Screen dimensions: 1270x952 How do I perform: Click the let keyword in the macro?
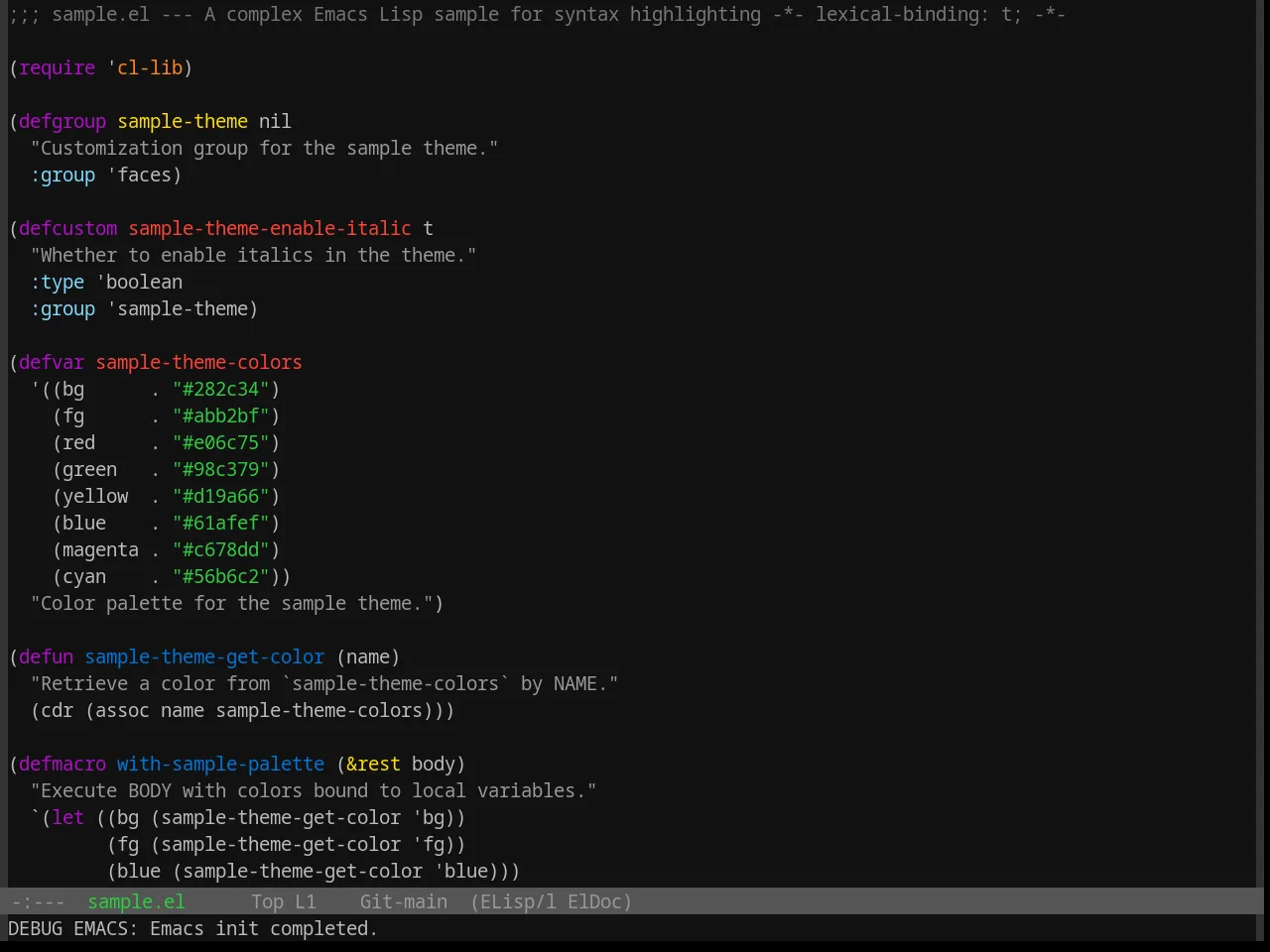(68, 817)
